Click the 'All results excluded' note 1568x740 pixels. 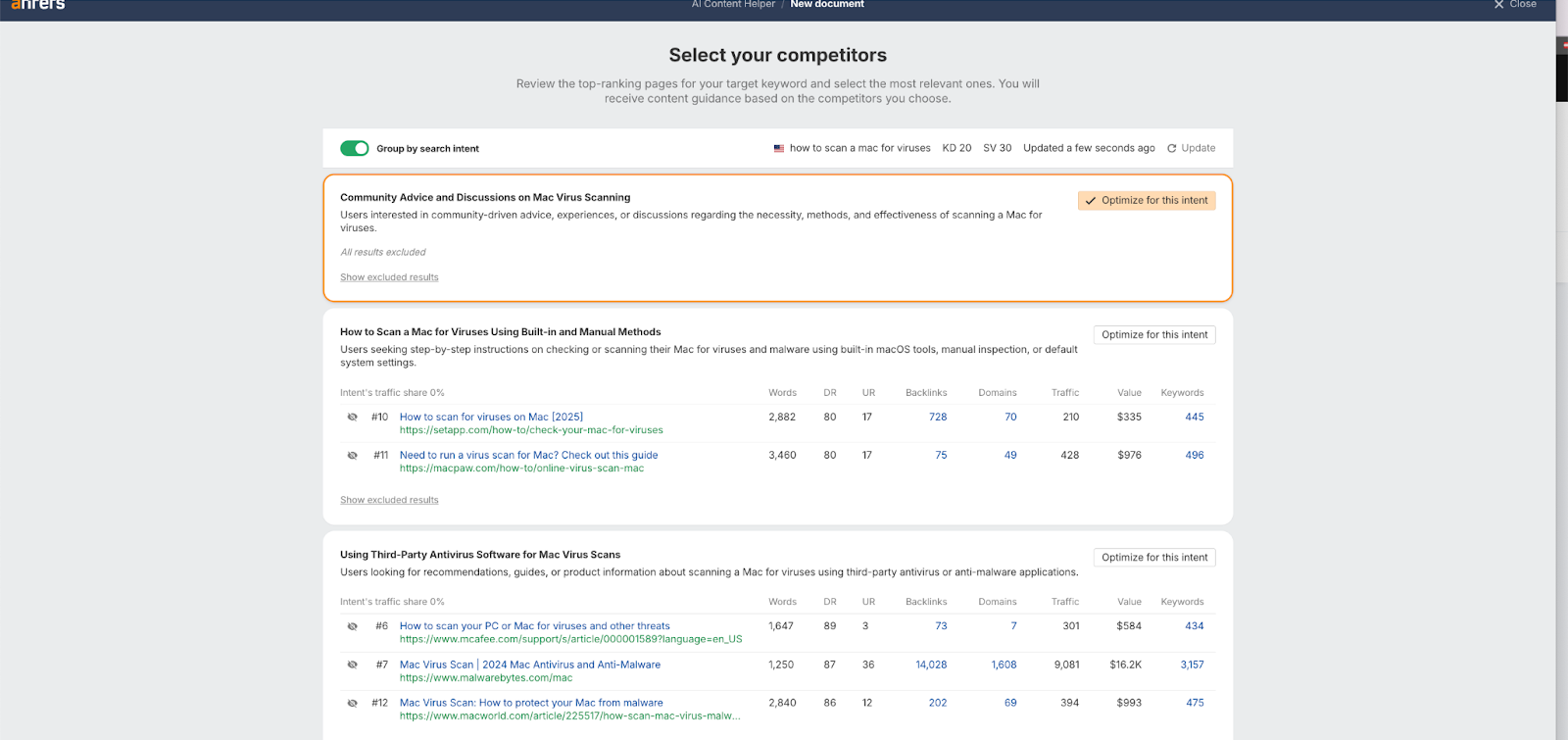[x=383, y=252]
